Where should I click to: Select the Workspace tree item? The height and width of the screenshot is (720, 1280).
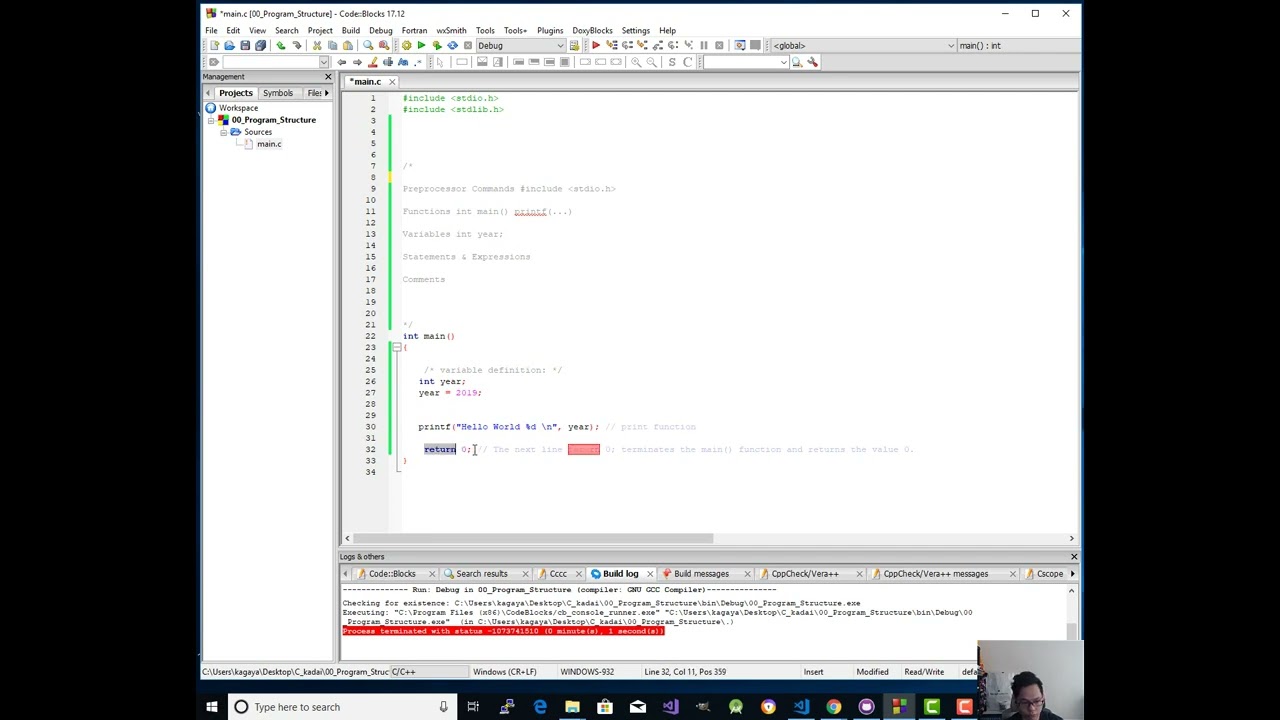tap(238, 108)
